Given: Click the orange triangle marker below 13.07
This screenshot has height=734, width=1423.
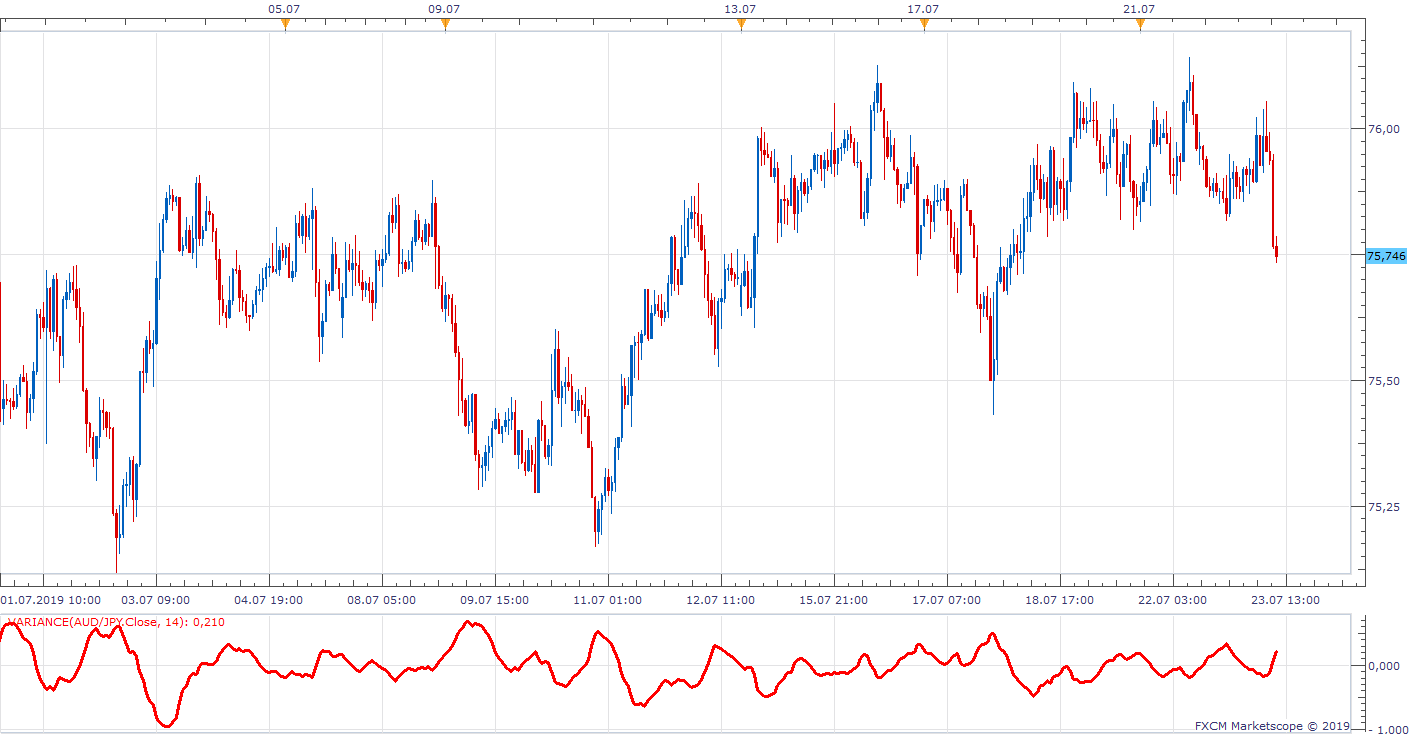Looking at the screenshot, I should 741,25.
